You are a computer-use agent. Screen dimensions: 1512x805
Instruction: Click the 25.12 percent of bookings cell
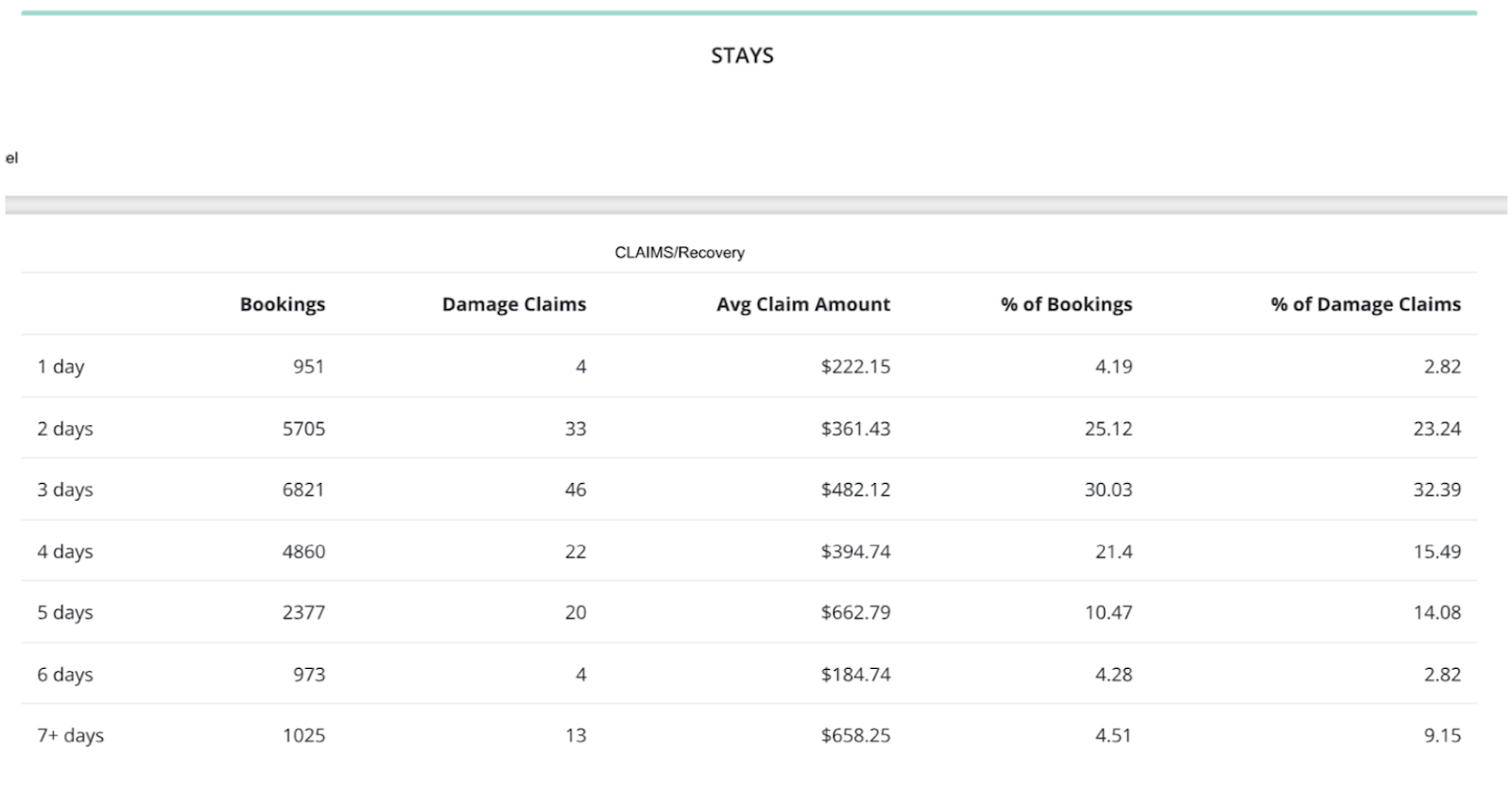[1108, 429]
